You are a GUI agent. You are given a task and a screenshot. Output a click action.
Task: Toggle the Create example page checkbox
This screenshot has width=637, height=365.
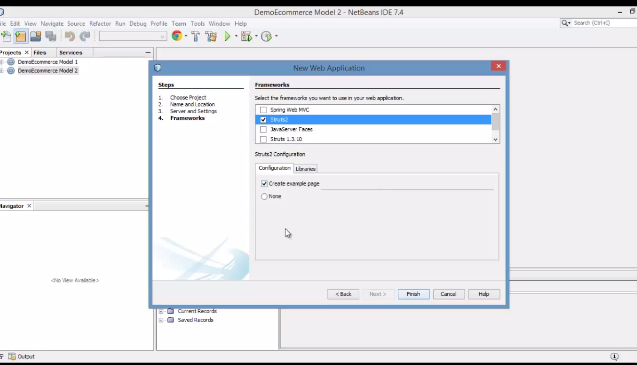click(264, 184)
